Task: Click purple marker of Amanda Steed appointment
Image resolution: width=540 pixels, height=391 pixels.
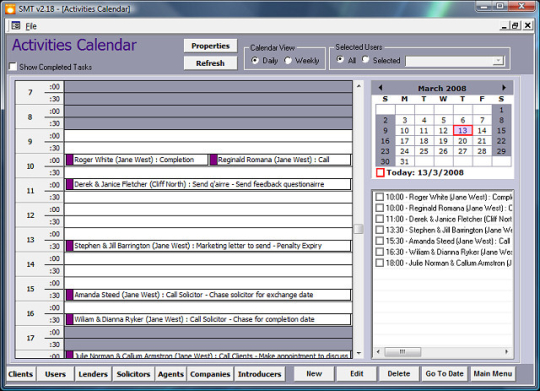Action: click(70, 295)
